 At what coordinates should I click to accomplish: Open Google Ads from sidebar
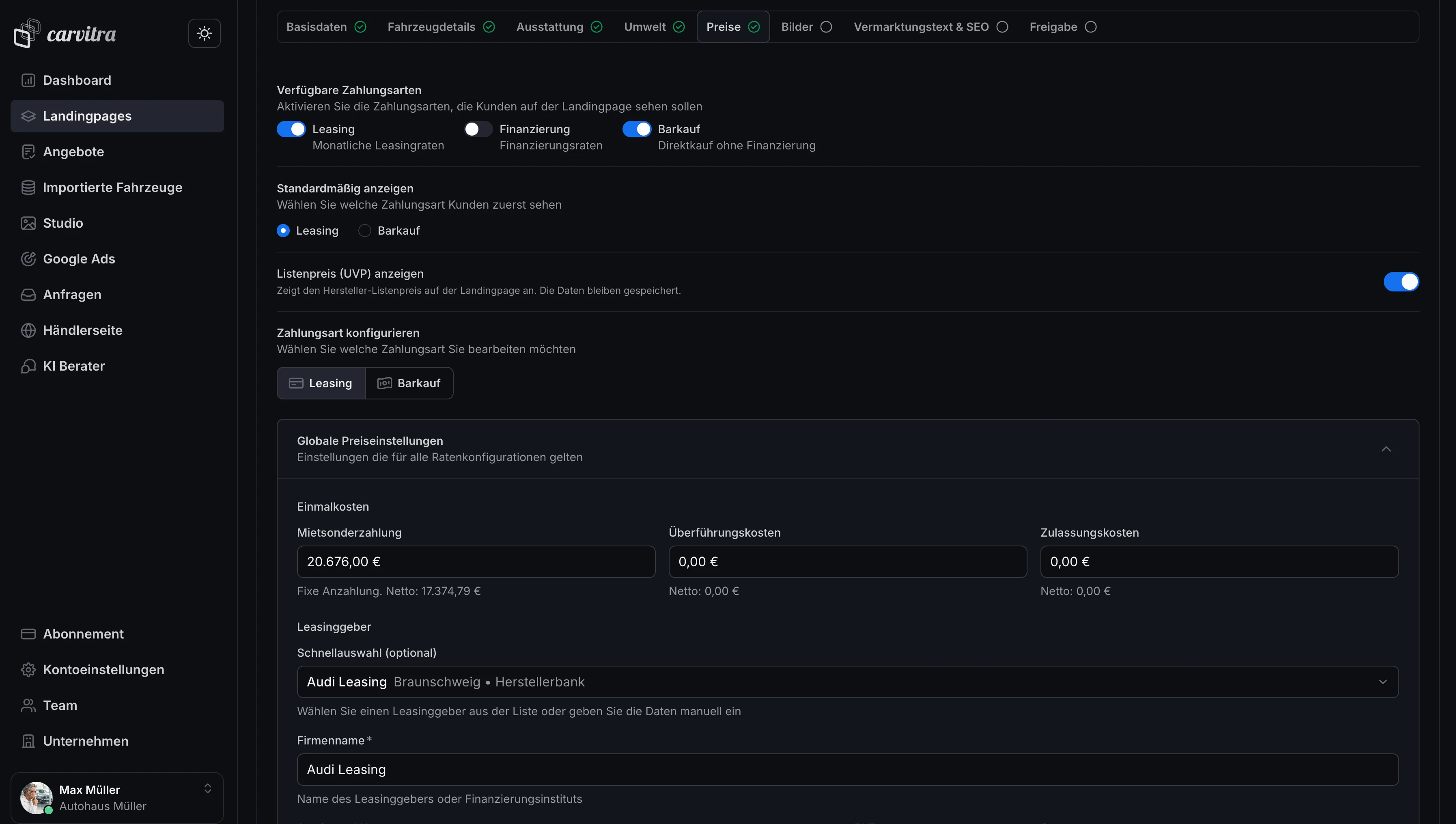click(x=117, y=259)
